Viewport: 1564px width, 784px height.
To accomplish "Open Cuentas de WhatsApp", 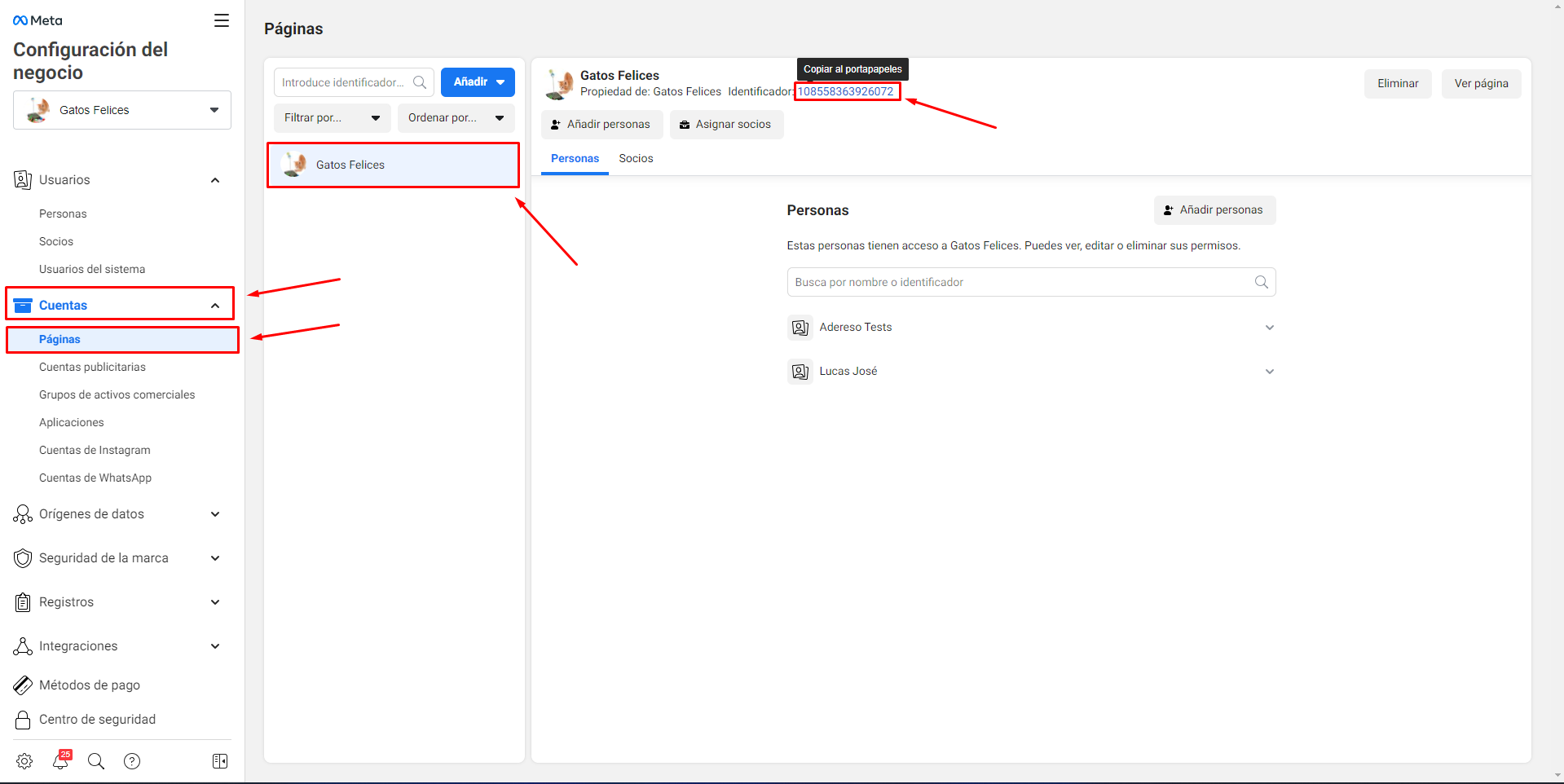I will [95, 478].
